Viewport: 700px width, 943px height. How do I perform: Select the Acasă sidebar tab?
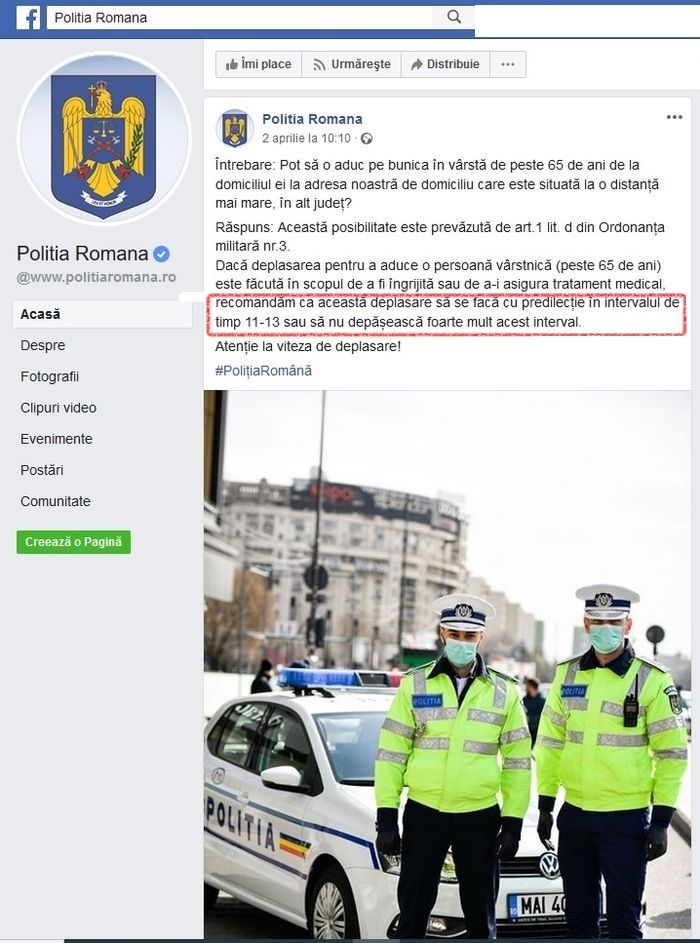tap(102, 314)
